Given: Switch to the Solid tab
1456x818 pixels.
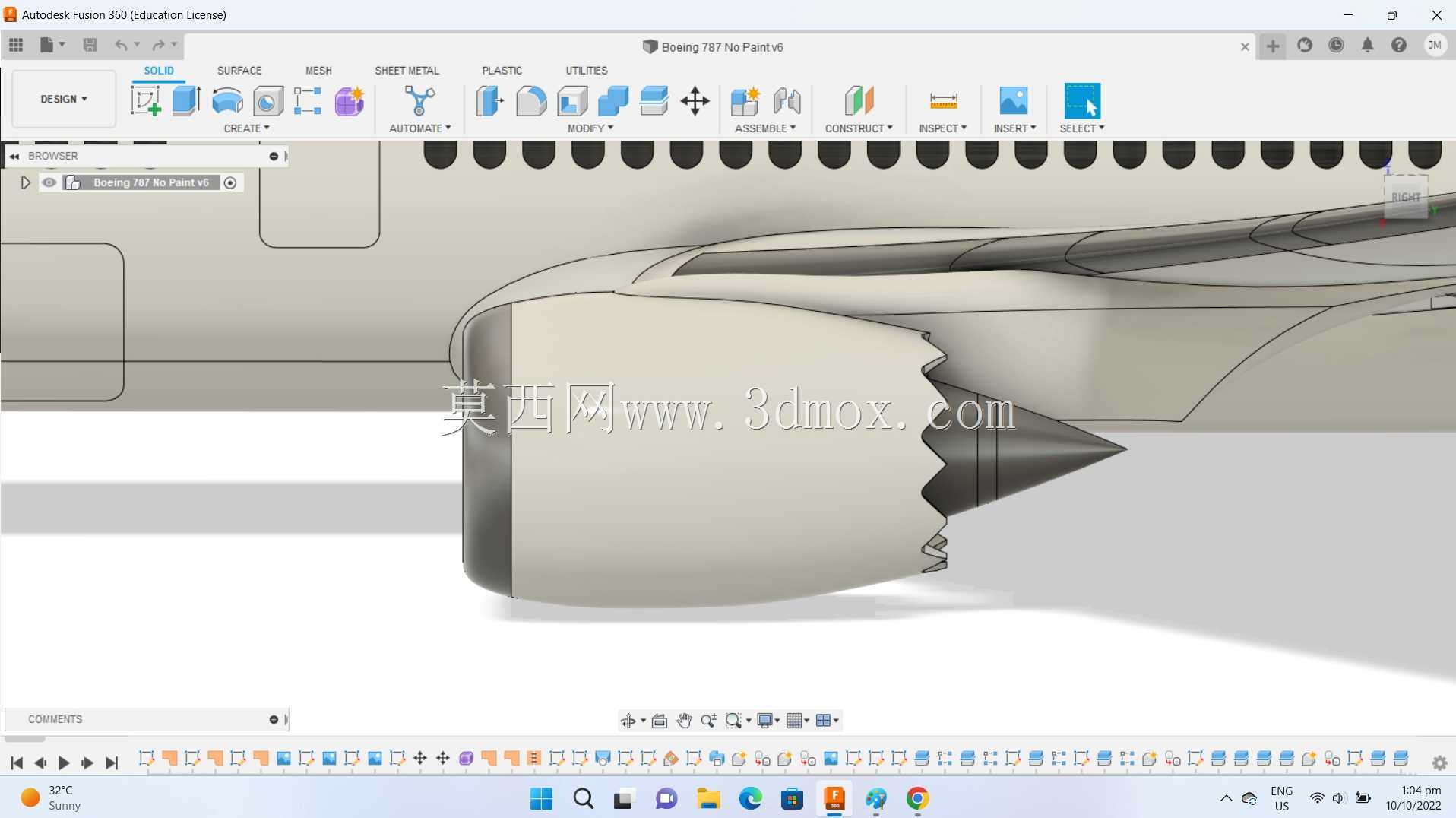Looking at the screenshot, I should pos(159,70).
